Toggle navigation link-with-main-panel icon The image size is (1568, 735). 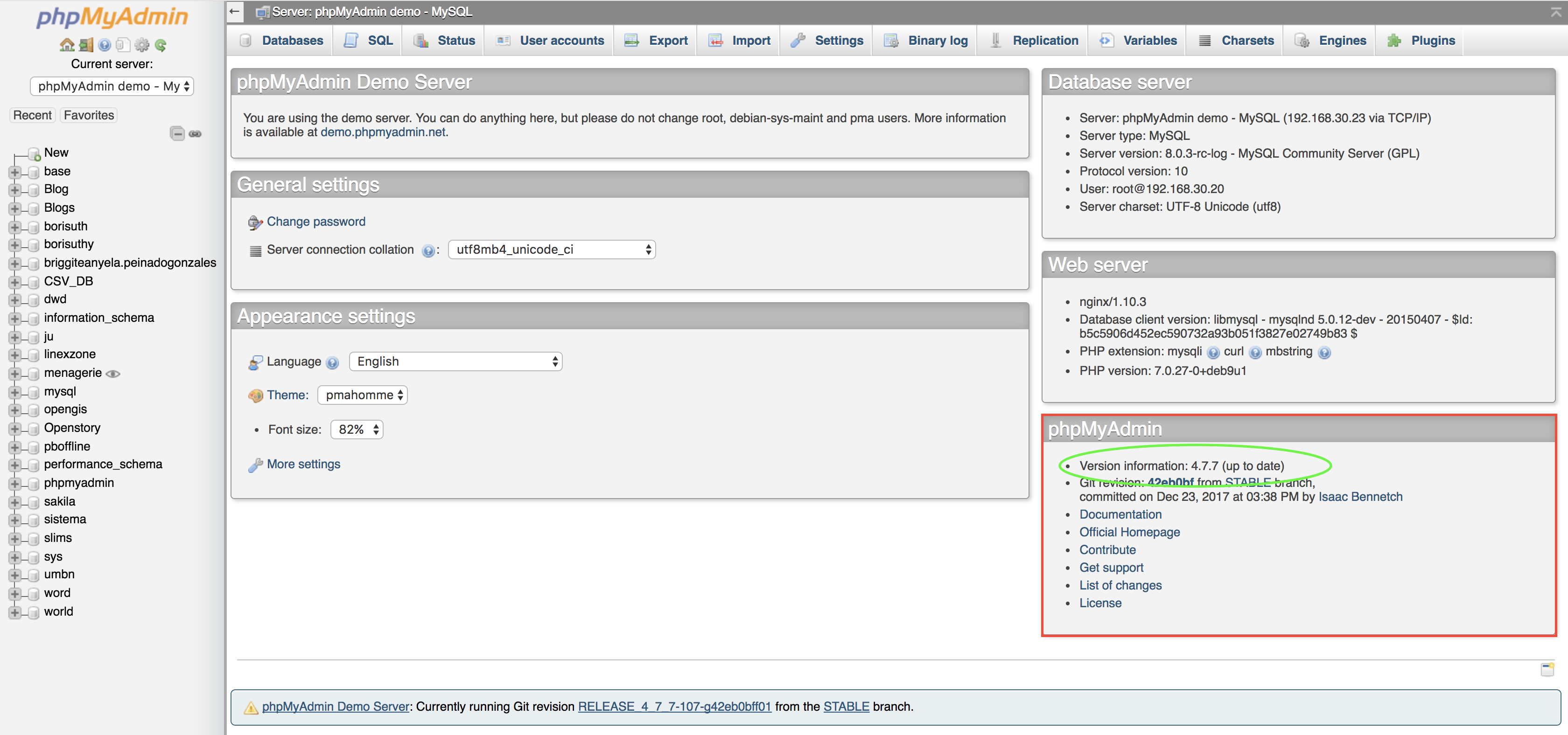tap(195, 133)
